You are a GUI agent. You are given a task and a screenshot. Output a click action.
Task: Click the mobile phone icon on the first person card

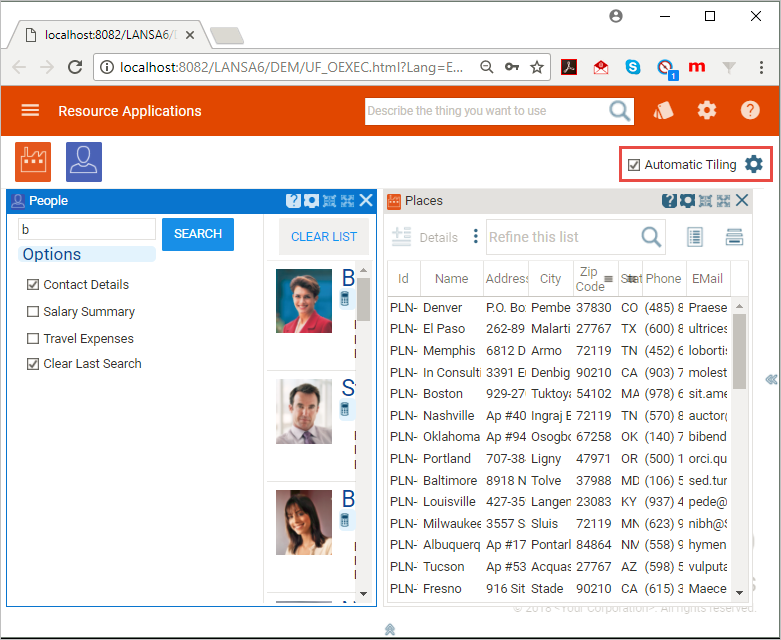tap(345, 299)
